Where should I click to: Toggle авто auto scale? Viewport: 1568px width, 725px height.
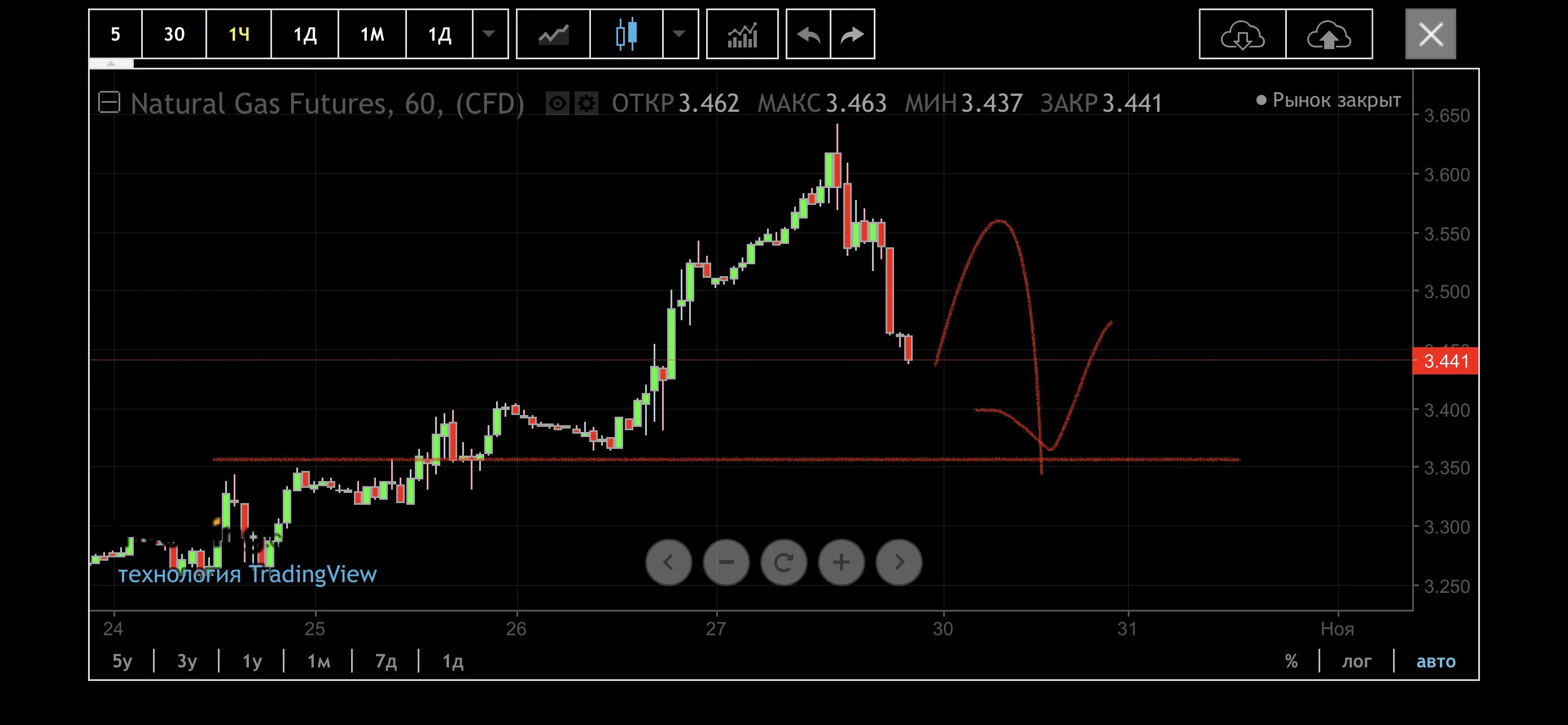1436,661
